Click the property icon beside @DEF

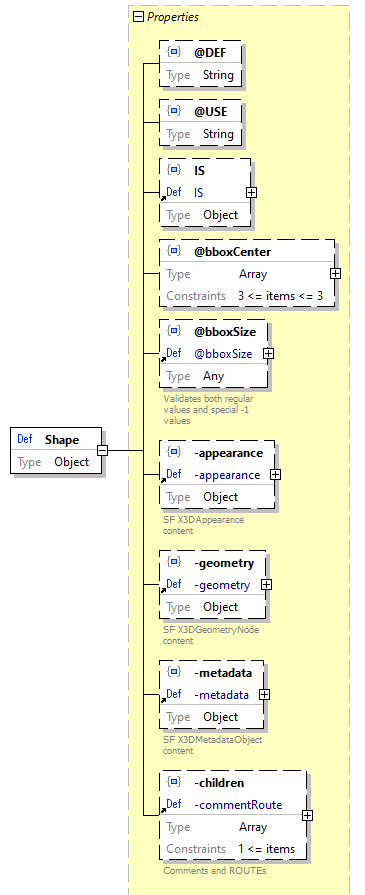[174, 52]
